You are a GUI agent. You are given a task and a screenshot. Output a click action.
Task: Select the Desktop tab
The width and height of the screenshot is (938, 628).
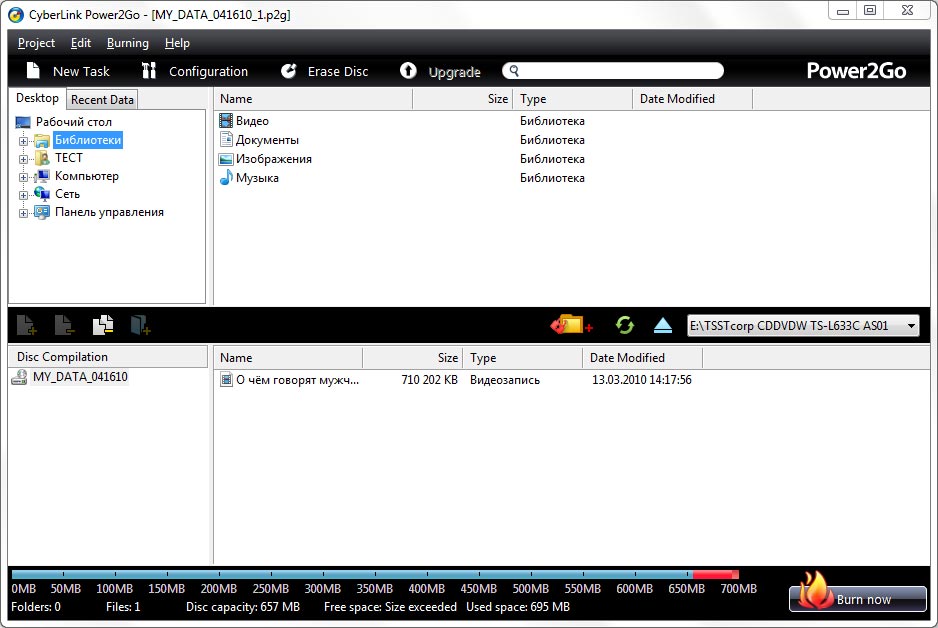coord(37,98)
